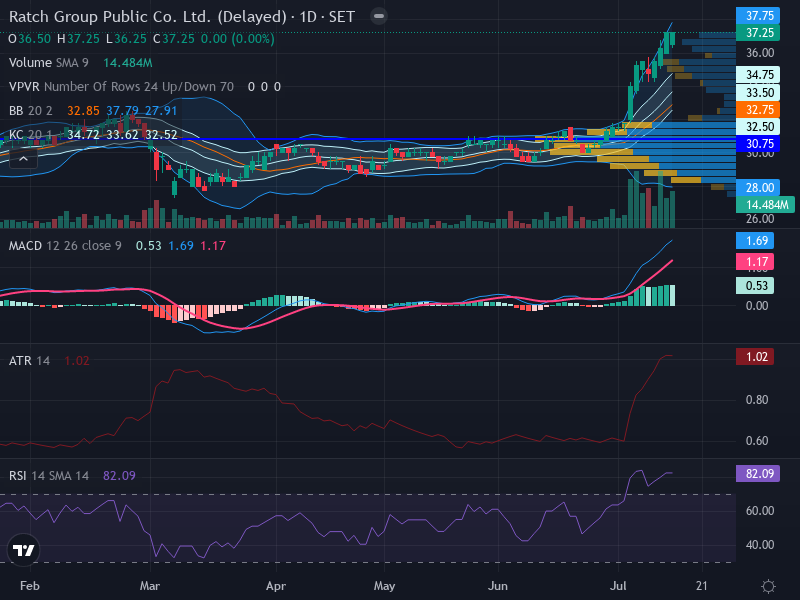Select the Volume SMA 9 indicator legend
Image resolution: width=800 pixels, height=600 pixels.
coord(48,63)
